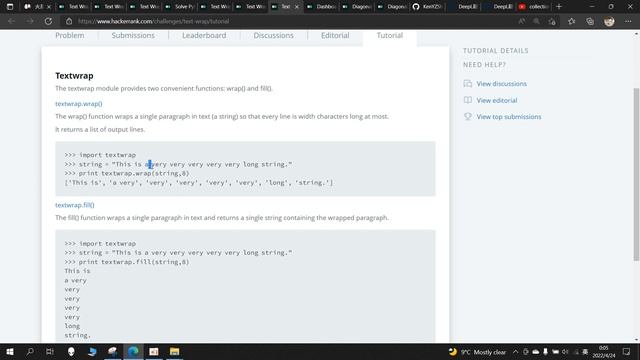Open the Favorites star toolbar icon
This screenshot has height=360, width=640.
point(571,21)
